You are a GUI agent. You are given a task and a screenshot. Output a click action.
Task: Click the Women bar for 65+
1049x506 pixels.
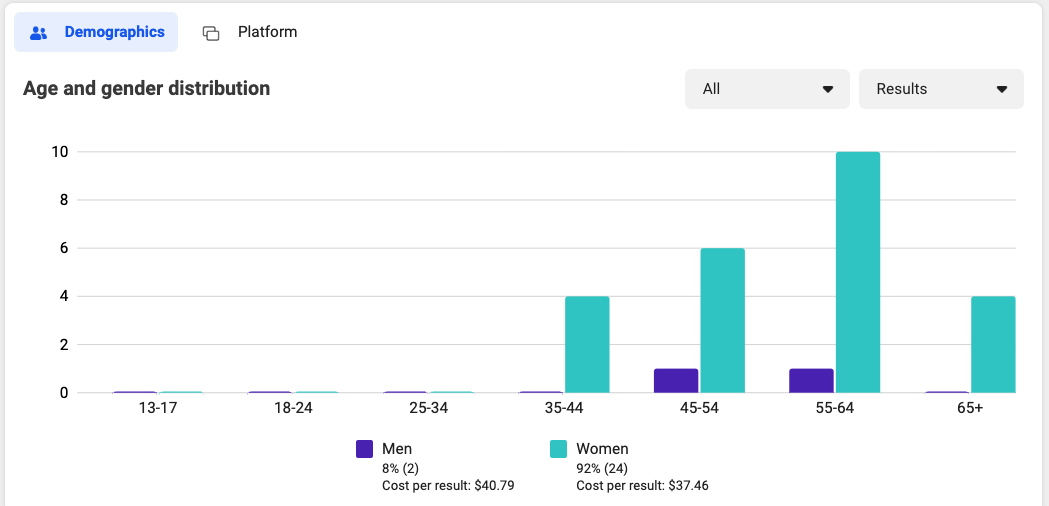993,345
